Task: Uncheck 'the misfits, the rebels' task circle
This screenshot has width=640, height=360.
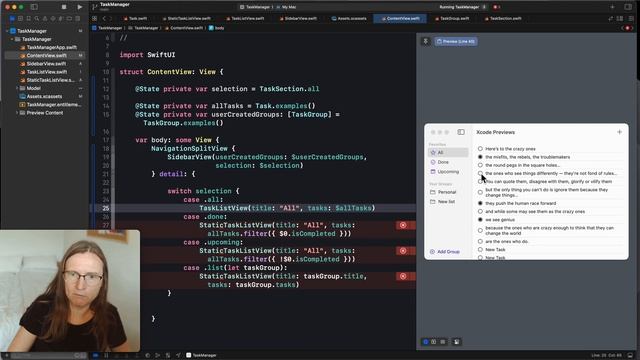Action: point(480,157)
